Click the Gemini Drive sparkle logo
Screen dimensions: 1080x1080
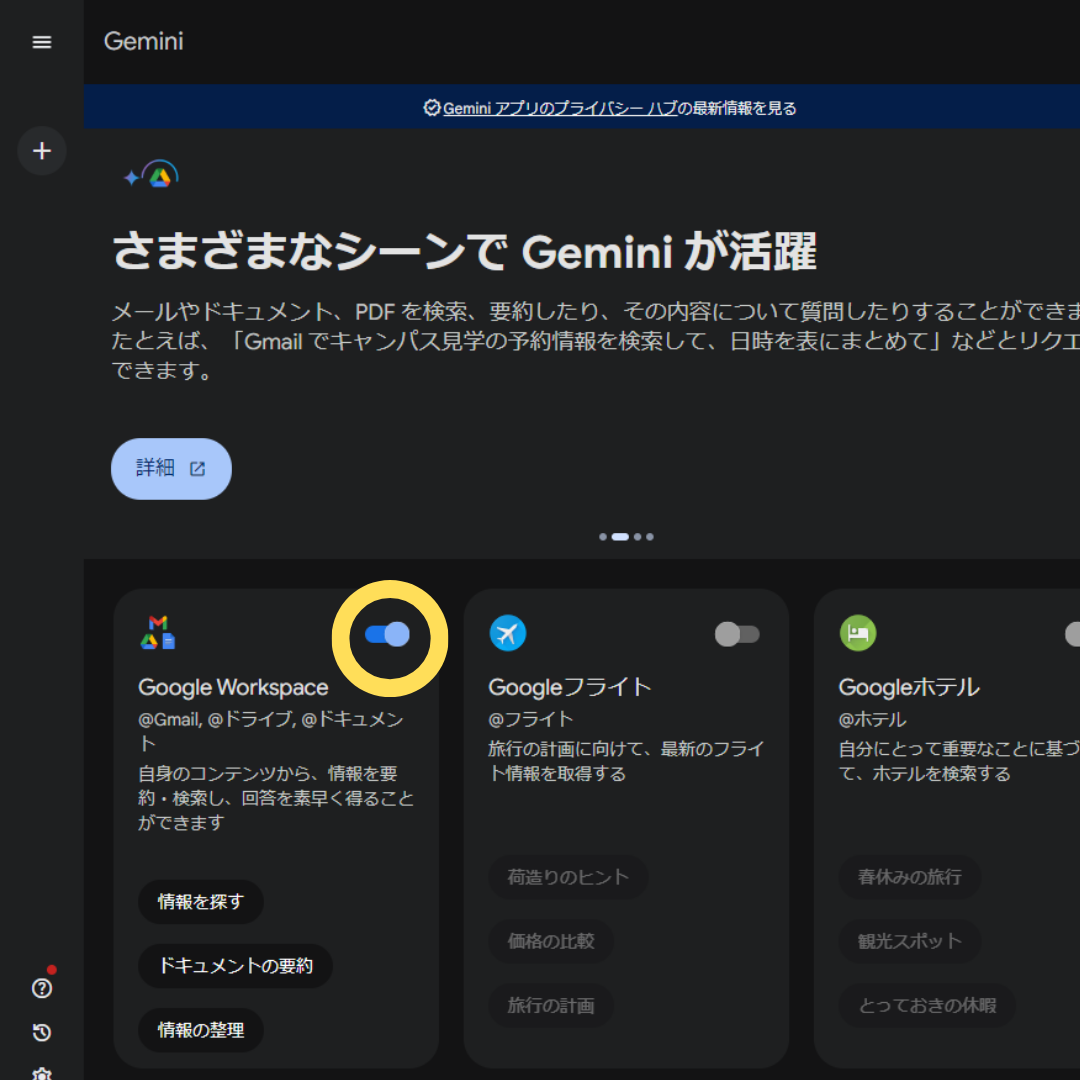pos(151,174)
